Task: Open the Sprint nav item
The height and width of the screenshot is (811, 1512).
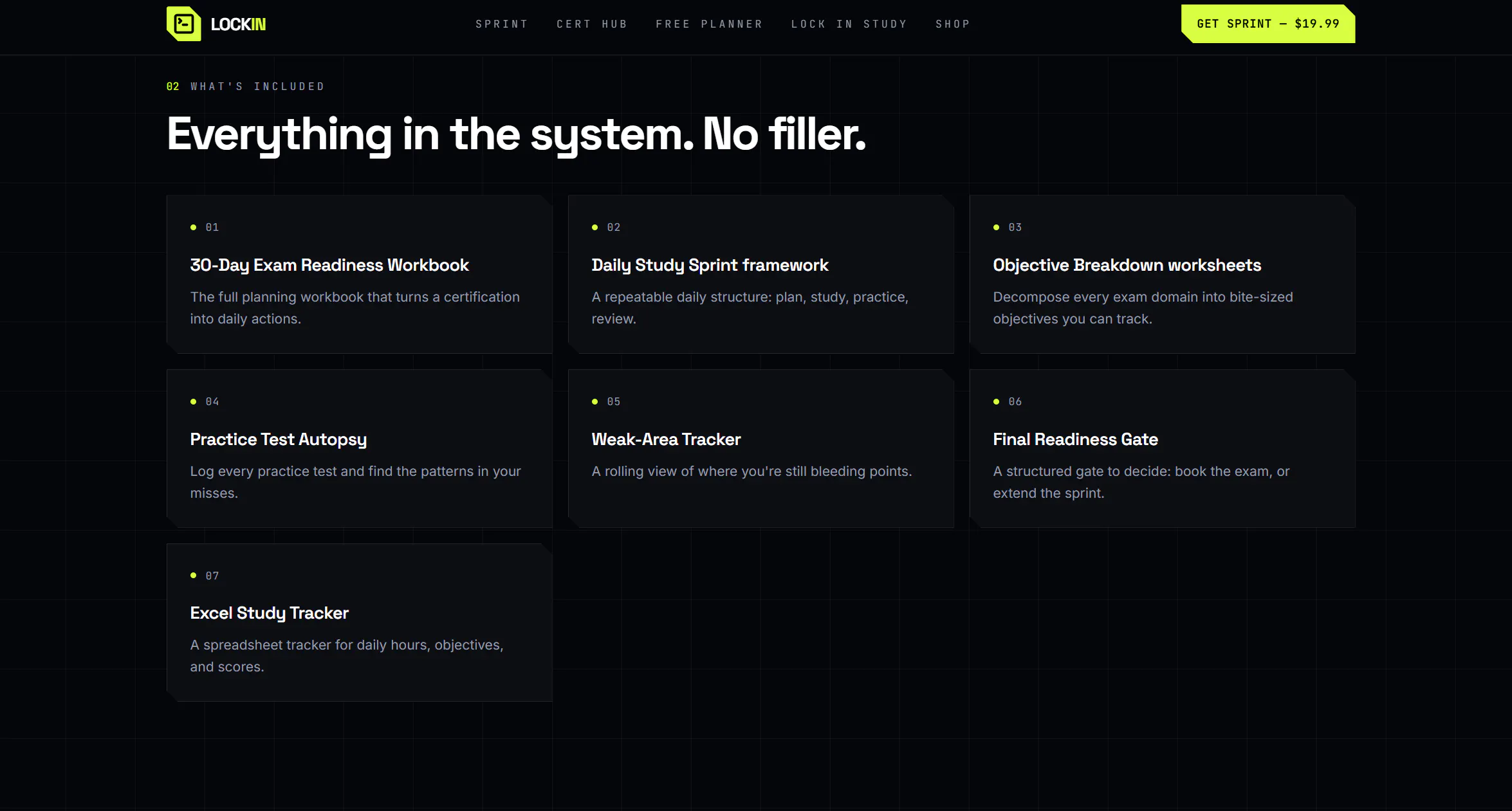Action: pyautogui.click(x=502, y=24)
